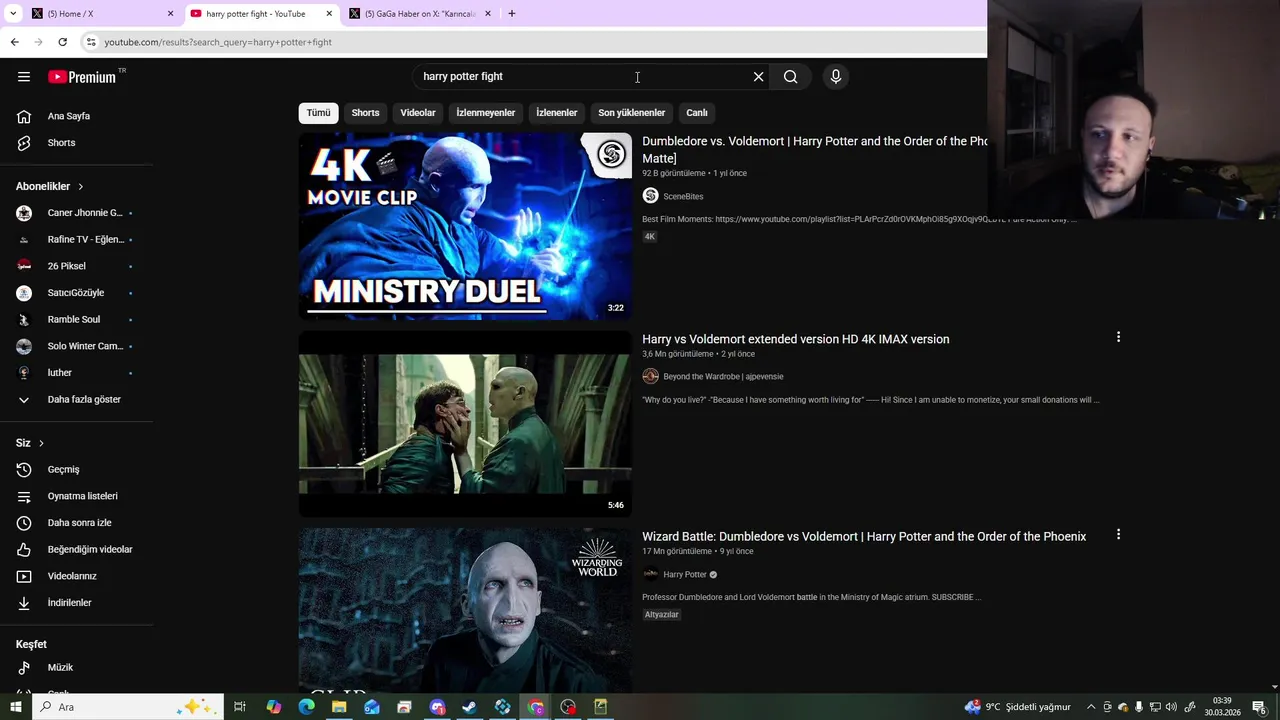Open the weather widget 9°C Şiddetli yağmur

pos(1018,707)
